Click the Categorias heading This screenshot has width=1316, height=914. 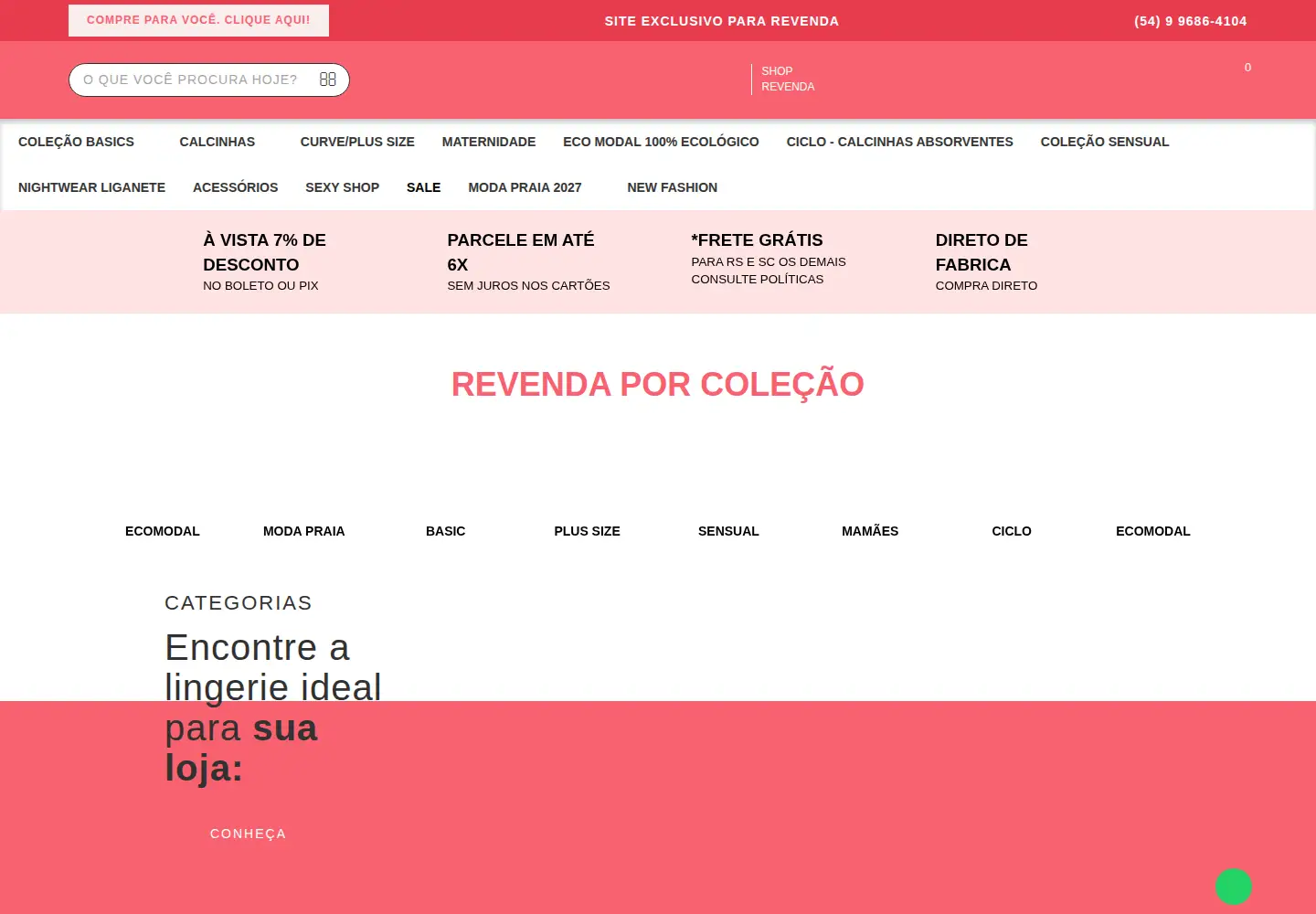239,603
